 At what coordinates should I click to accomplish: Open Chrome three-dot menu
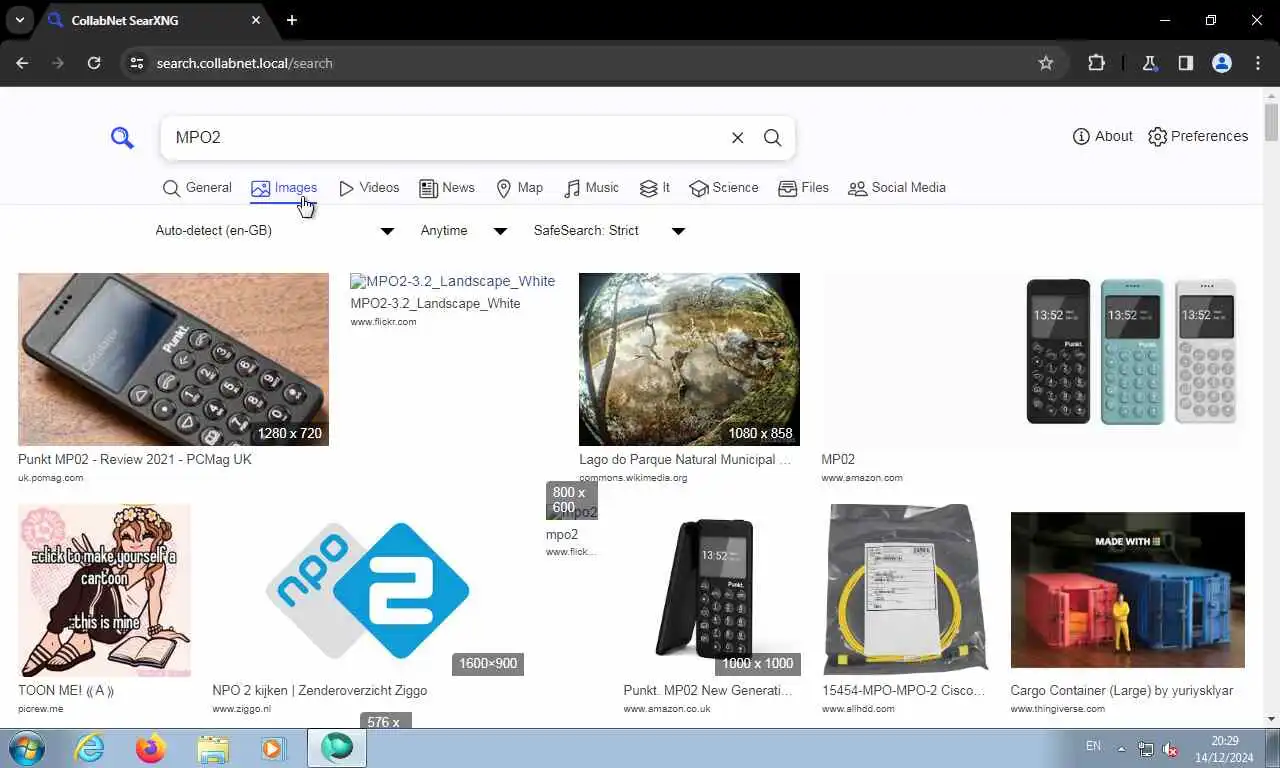pos(1257,63)
